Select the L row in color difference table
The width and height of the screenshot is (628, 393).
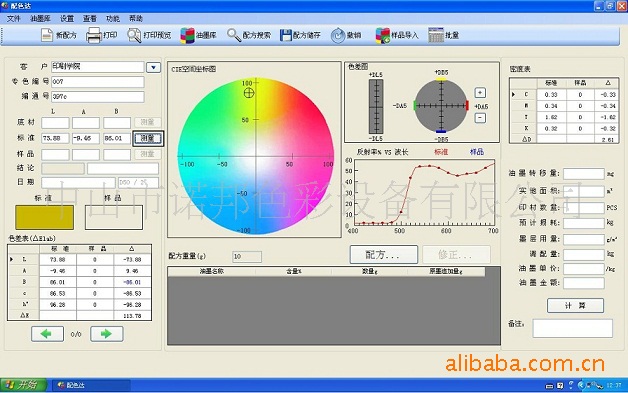tap(79, 260)
